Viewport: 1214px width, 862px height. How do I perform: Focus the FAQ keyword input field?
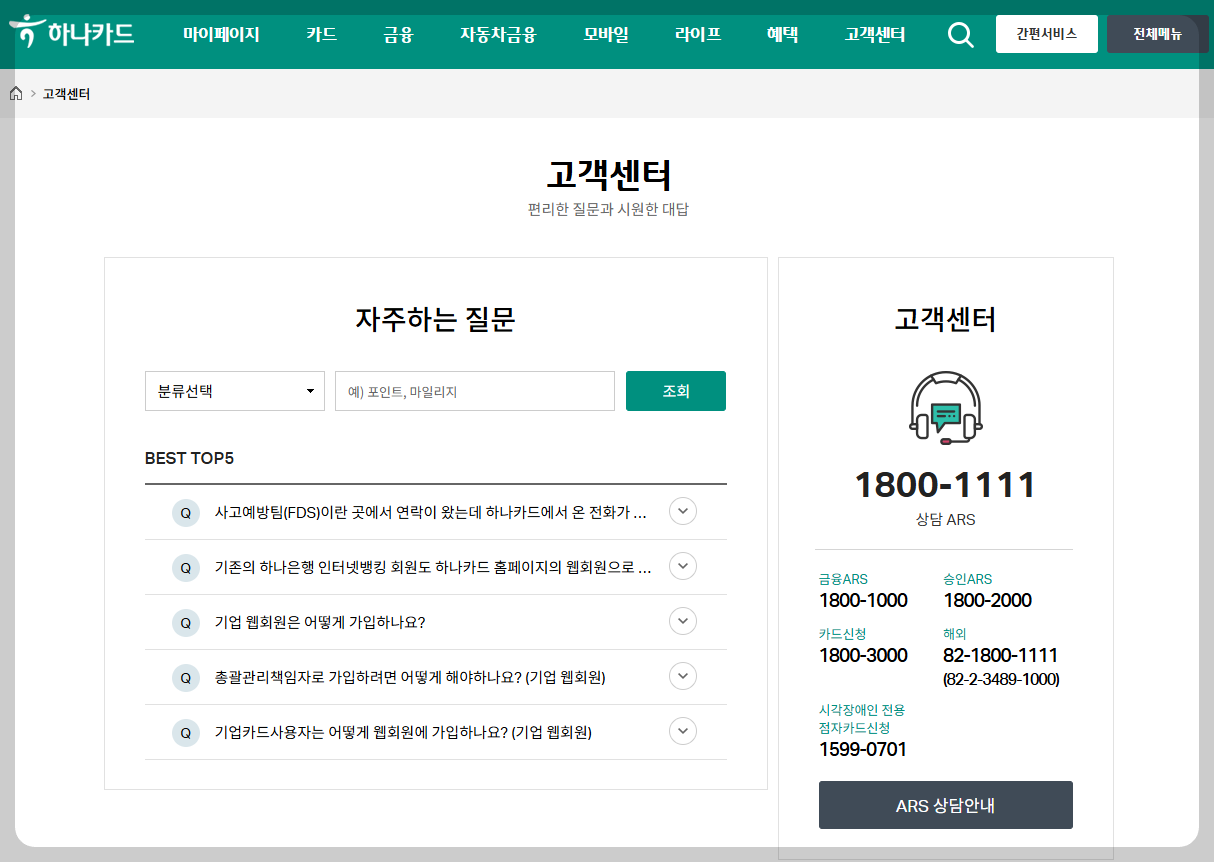(475, 391)
